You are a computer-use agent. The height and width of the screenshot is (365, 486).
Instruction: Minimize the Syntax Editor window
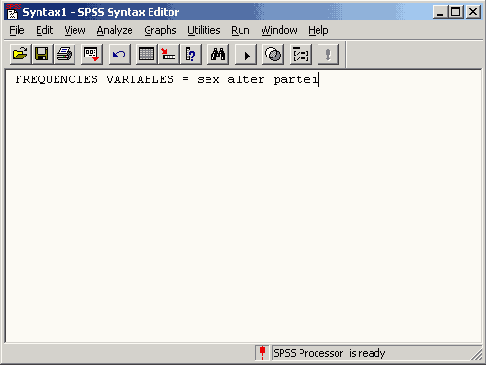(x=440, y=12)
